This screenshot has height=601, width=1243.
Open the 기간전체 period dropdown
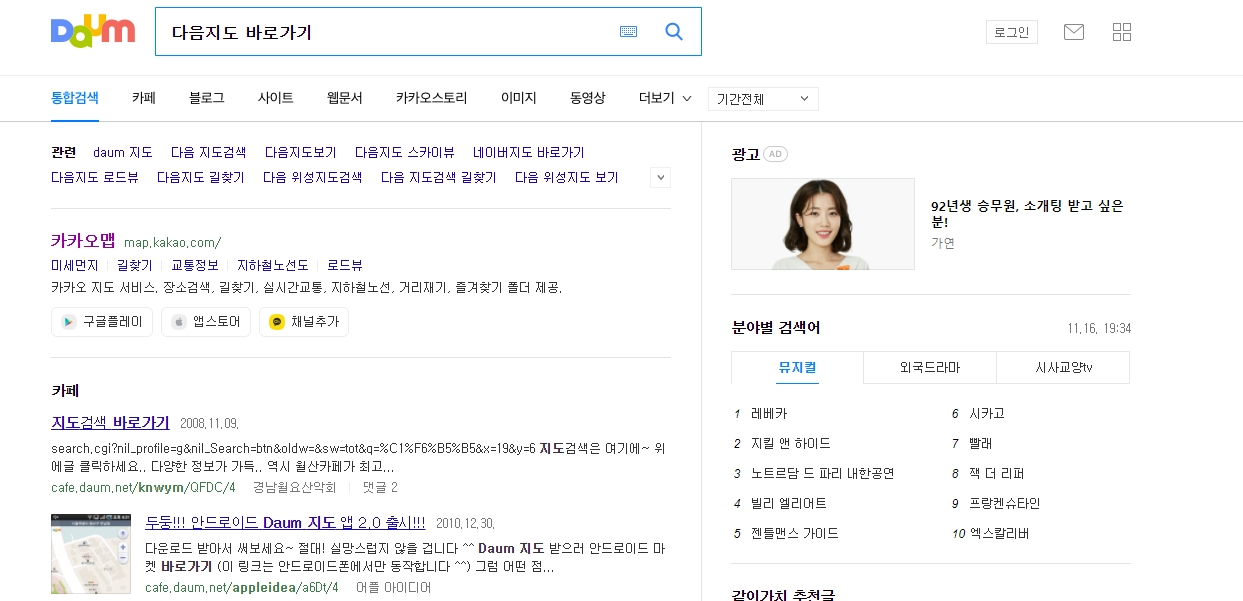pyautogui.click(x=763, y=99)
